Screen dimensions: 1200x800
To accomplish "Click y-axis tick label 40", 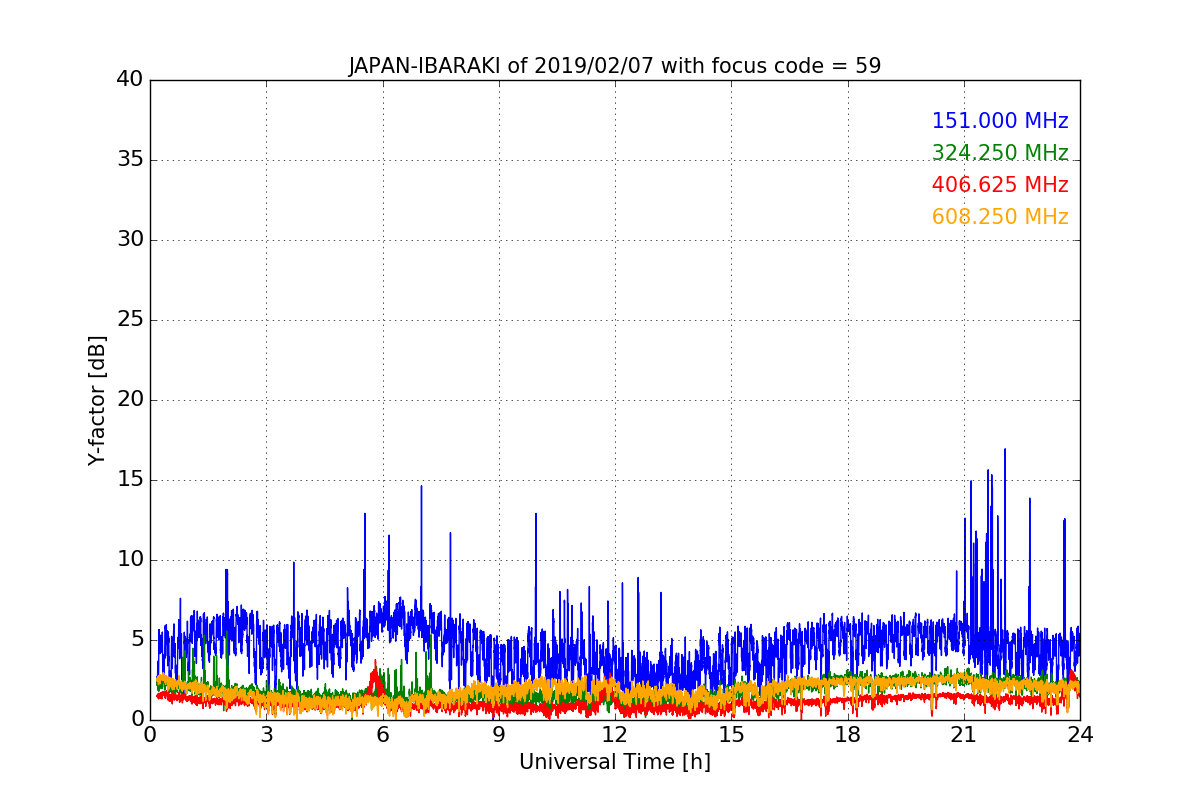I will (x=130, y=79).
